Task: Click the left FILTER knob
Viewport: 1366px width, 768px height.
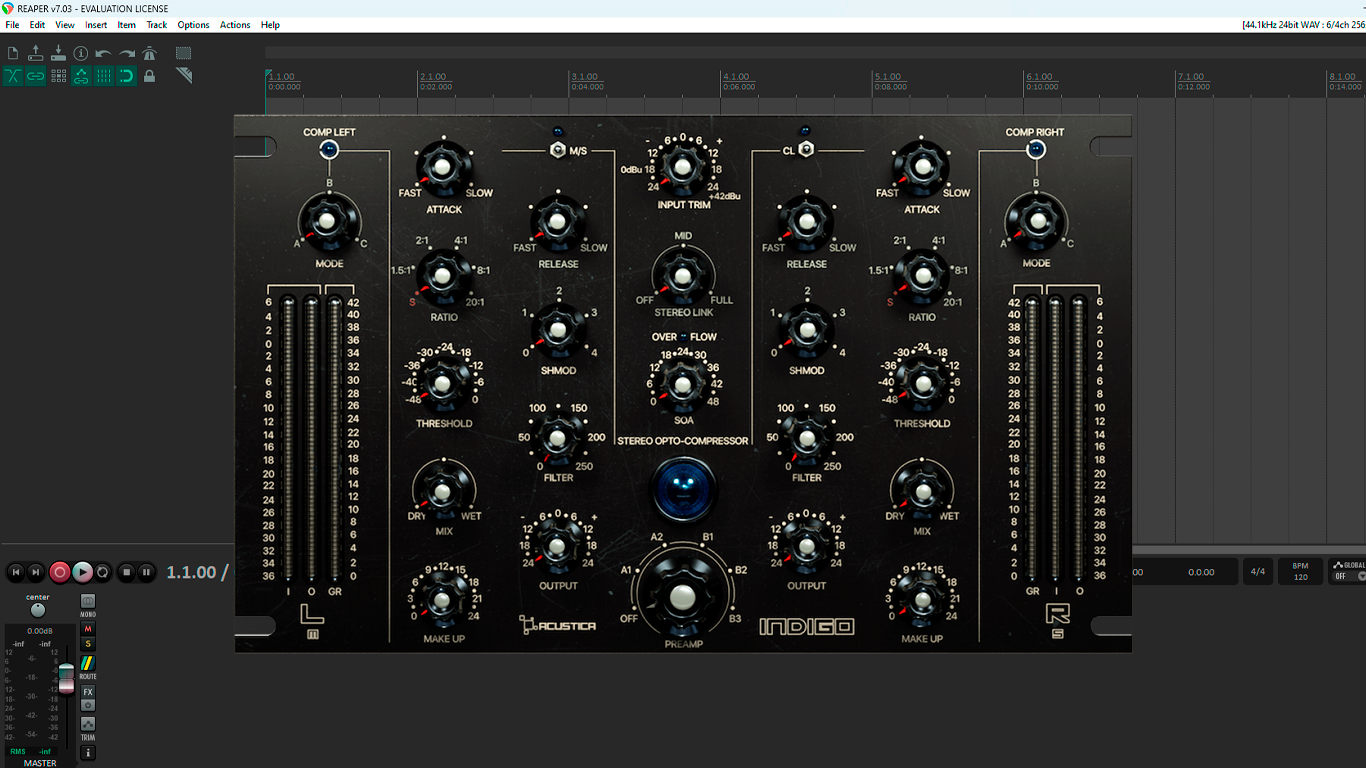Action: [x=557, y=438]
